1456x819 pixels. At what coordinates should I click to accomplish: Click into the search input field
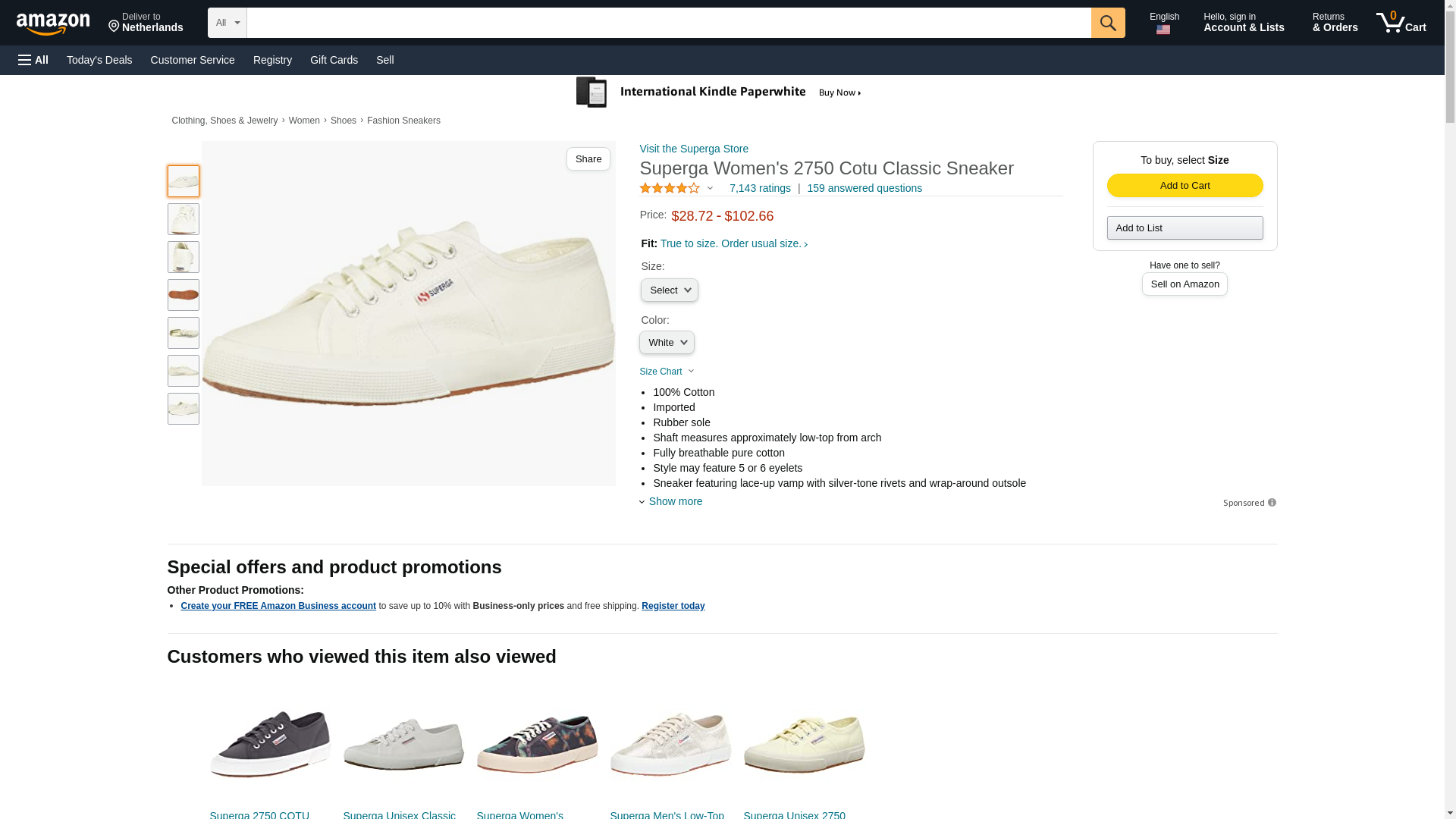click(669, 23)
